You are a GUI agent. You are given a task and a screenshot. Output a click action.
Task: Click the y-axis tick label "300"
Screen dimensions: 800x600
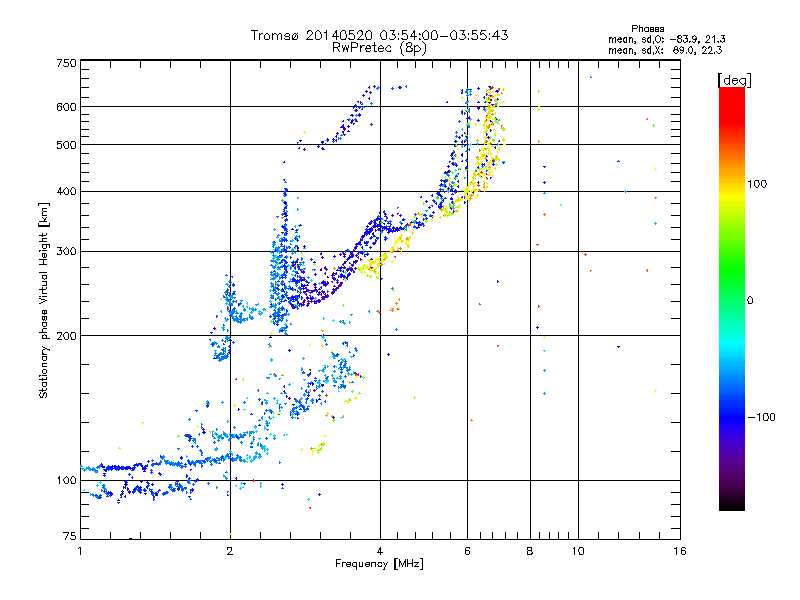[x=66, y=251]
